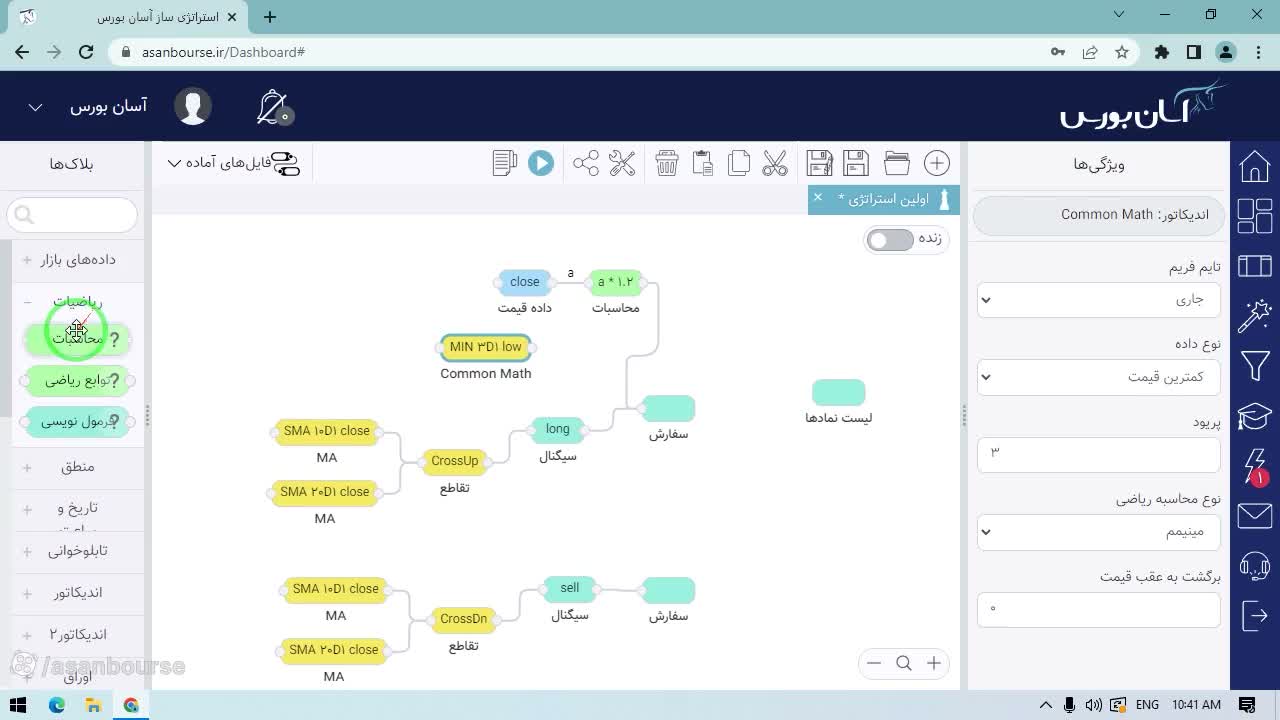The width and height of the screenshot is (1280, 720).
Task: Open the نوع محاسبه ریاضی dropdown
Action: (x=1098, y=532)
